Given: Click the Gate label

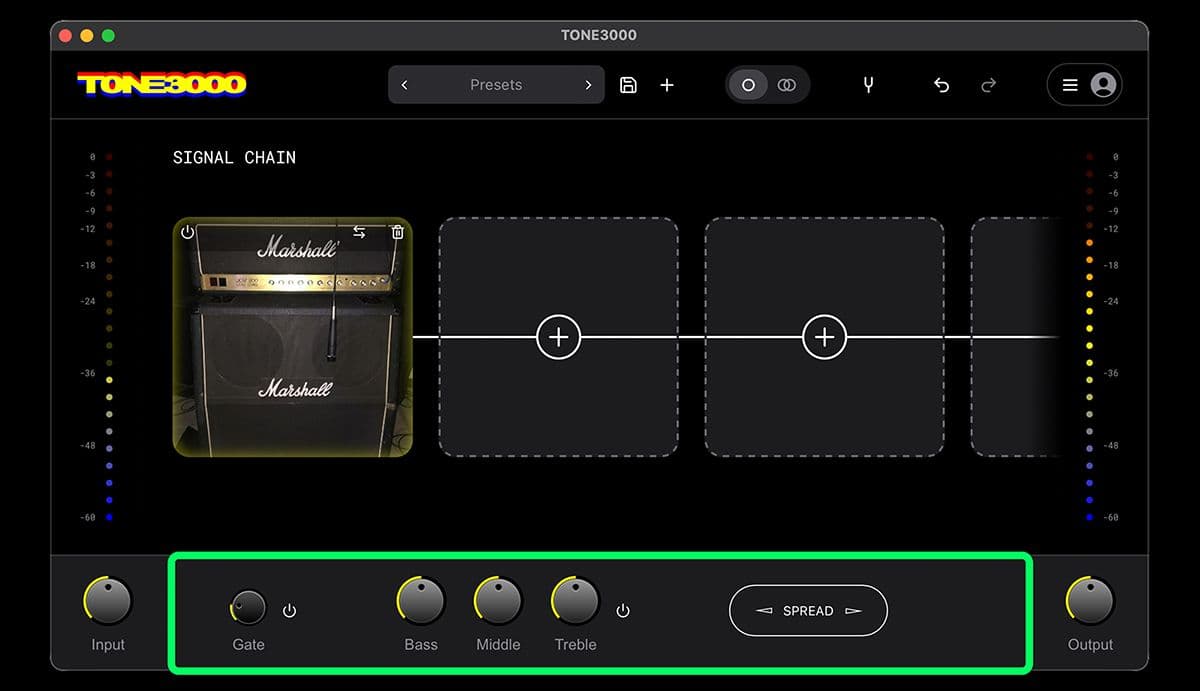Looking at the screenshot, I should pyautogui.click(x=248, y=645).
